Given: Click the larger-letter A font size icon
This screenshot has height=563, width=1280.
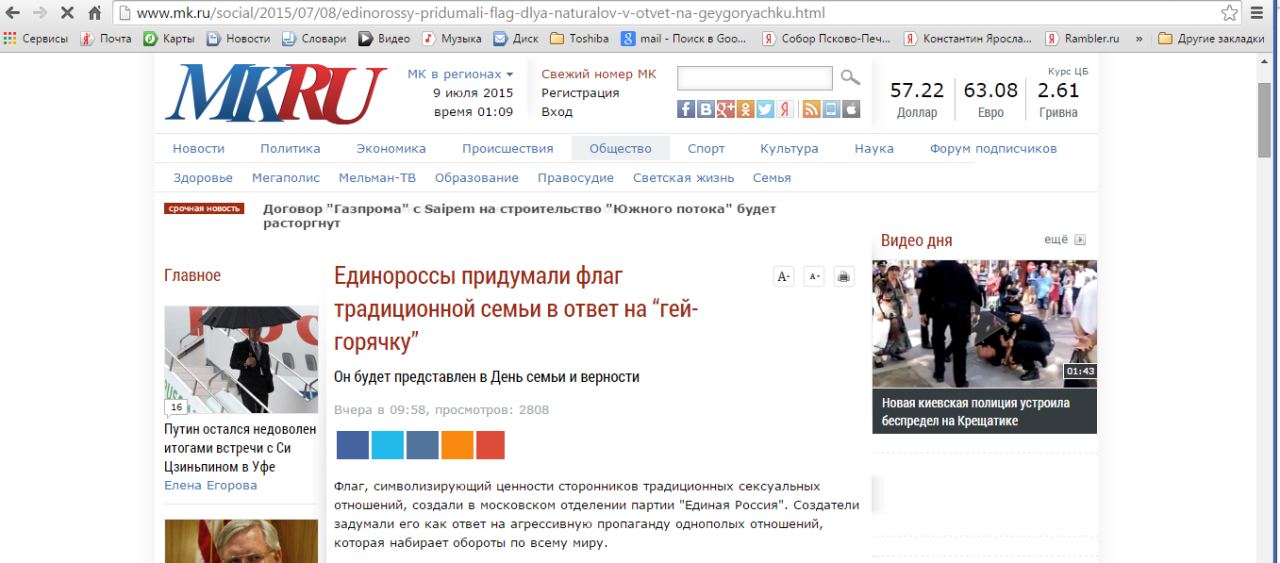Looking at the screenshot, I should coord(783,277).
